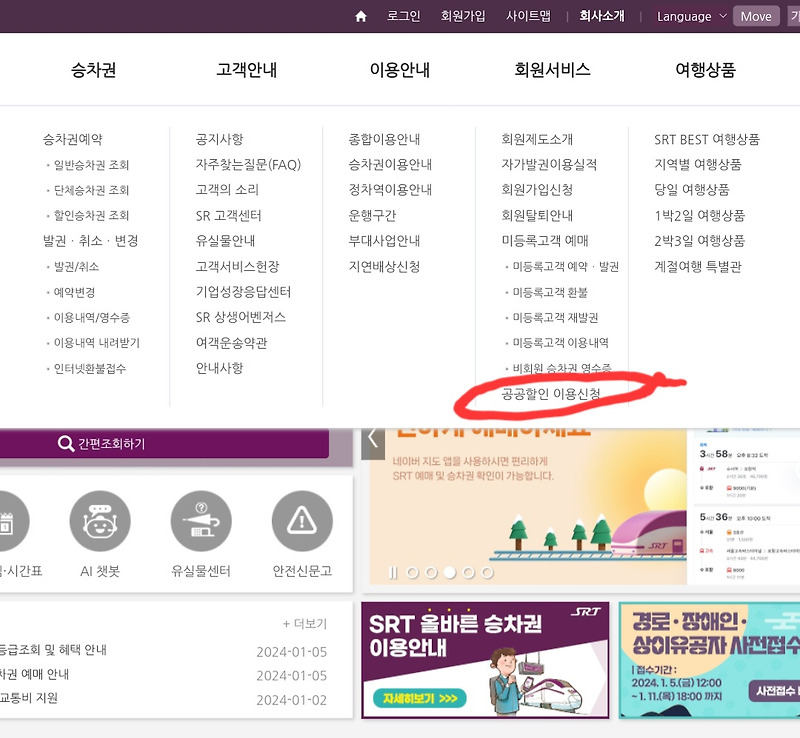Click the home icon in the top bar
This screenshot has height=738, width=800.
[x=359, y=17]
